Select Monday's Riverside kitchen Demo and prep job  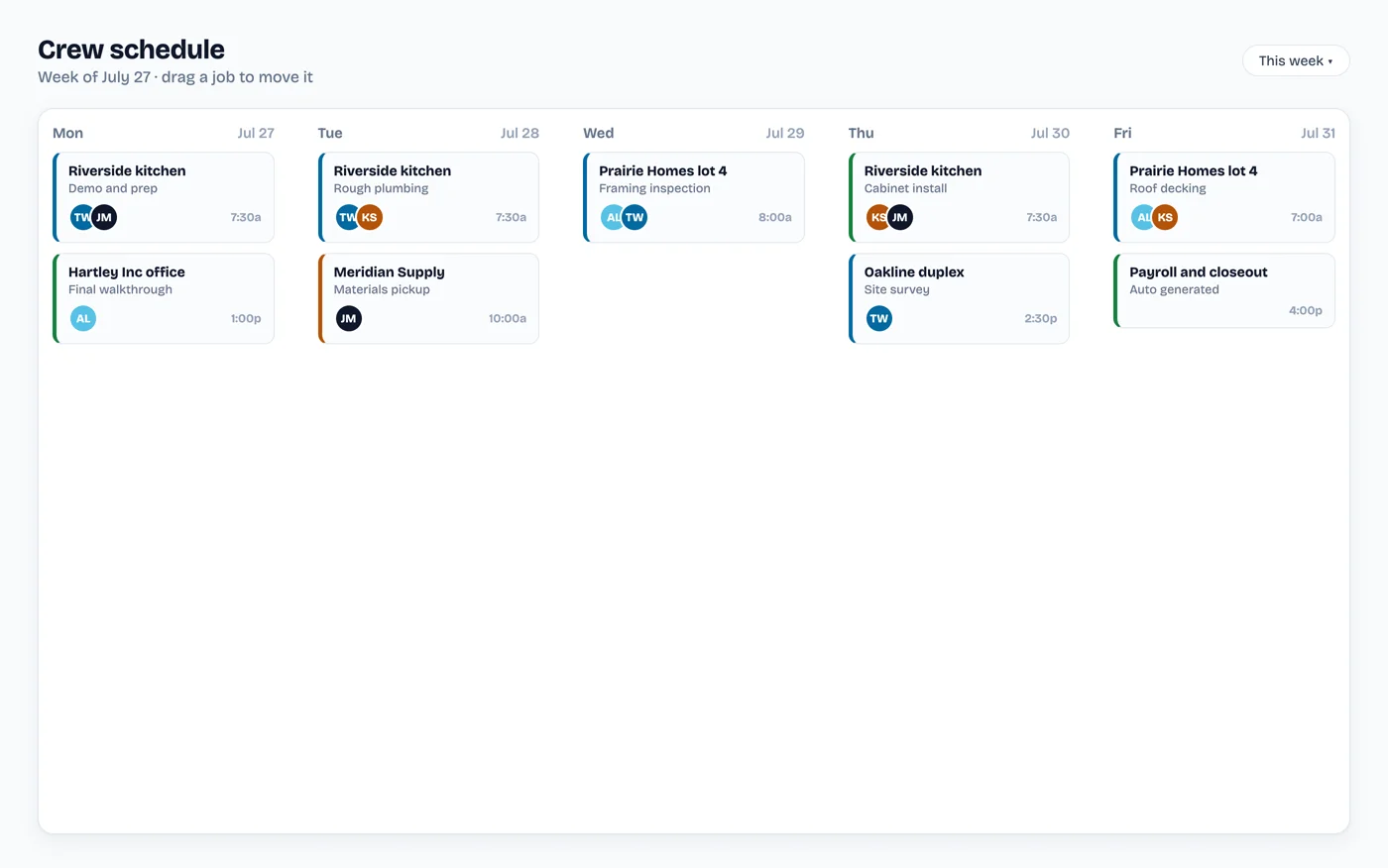pos(164,197)
